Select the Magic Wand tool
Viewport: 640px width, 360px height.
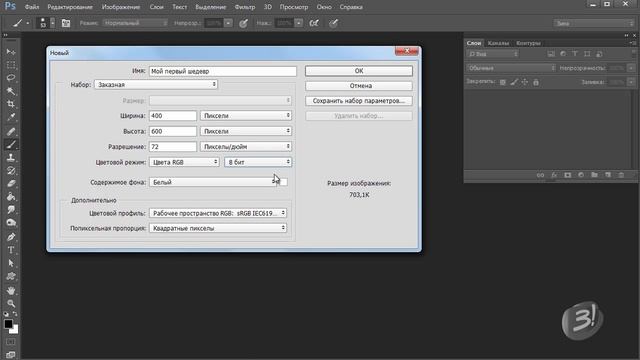(x=11, y=91)
